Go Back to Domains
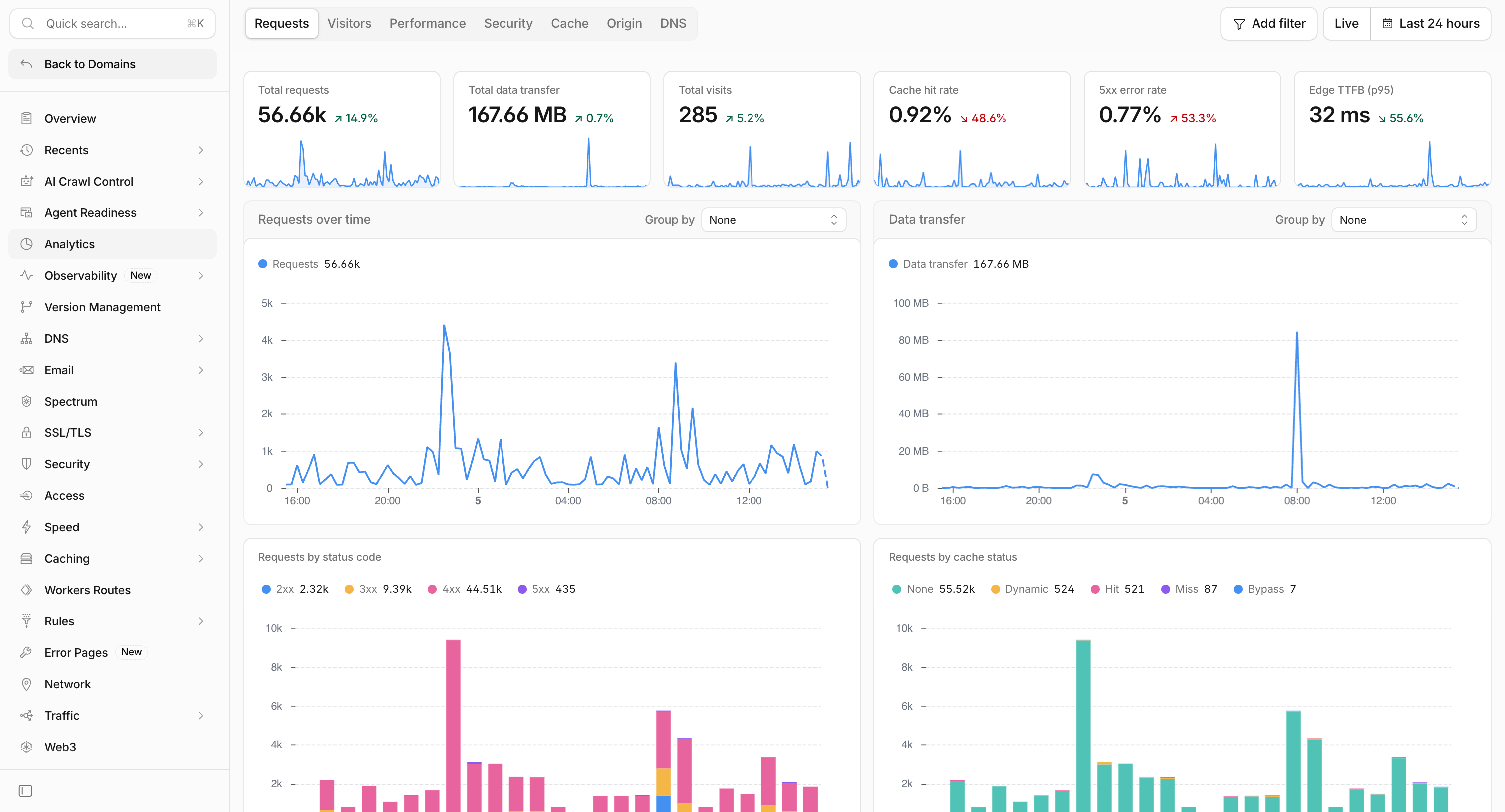 [113, 64]
